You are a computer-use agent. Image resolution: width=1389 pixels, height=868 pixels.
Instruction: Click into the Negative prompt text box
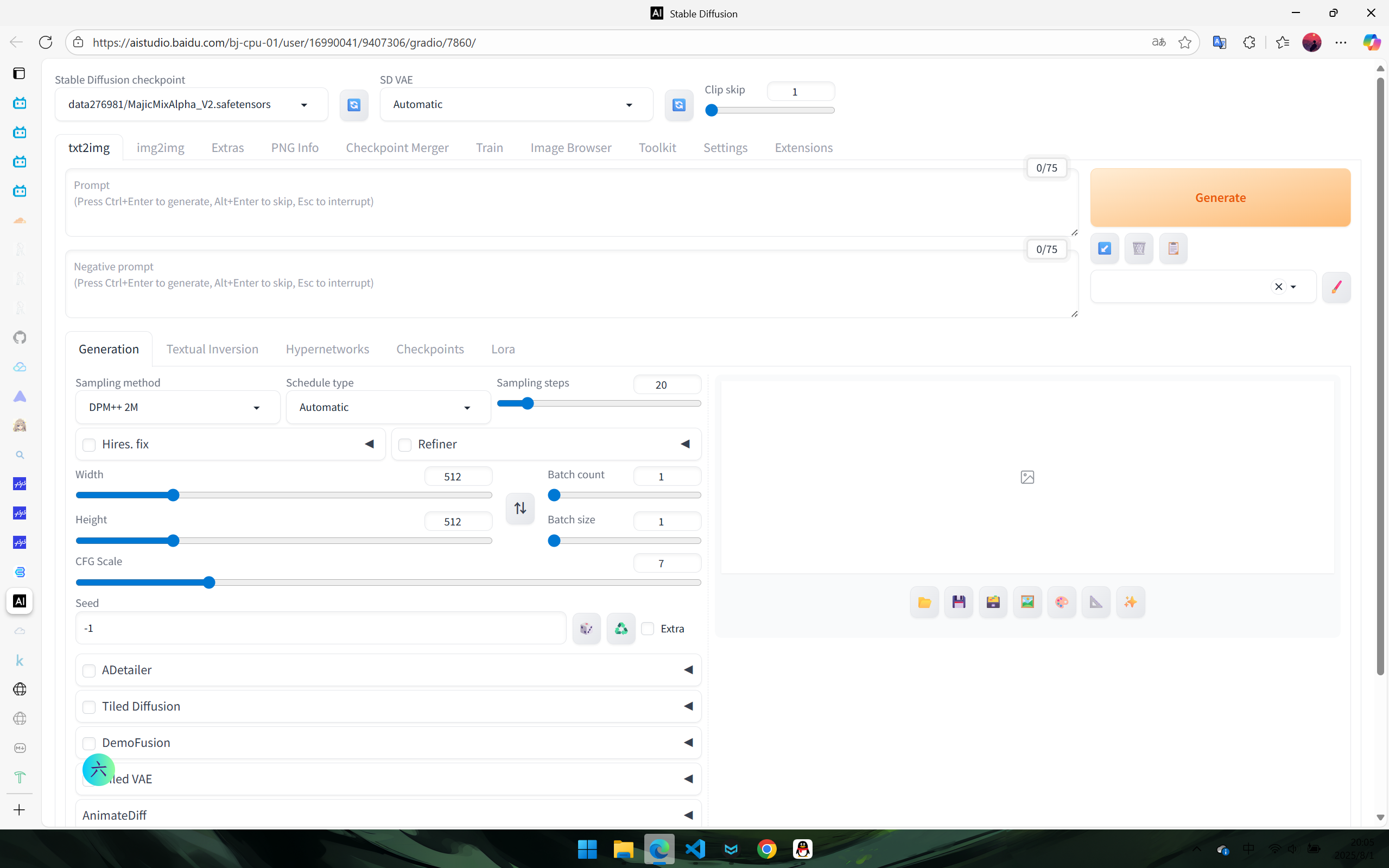pyautogui.click(x=571, y=284)
